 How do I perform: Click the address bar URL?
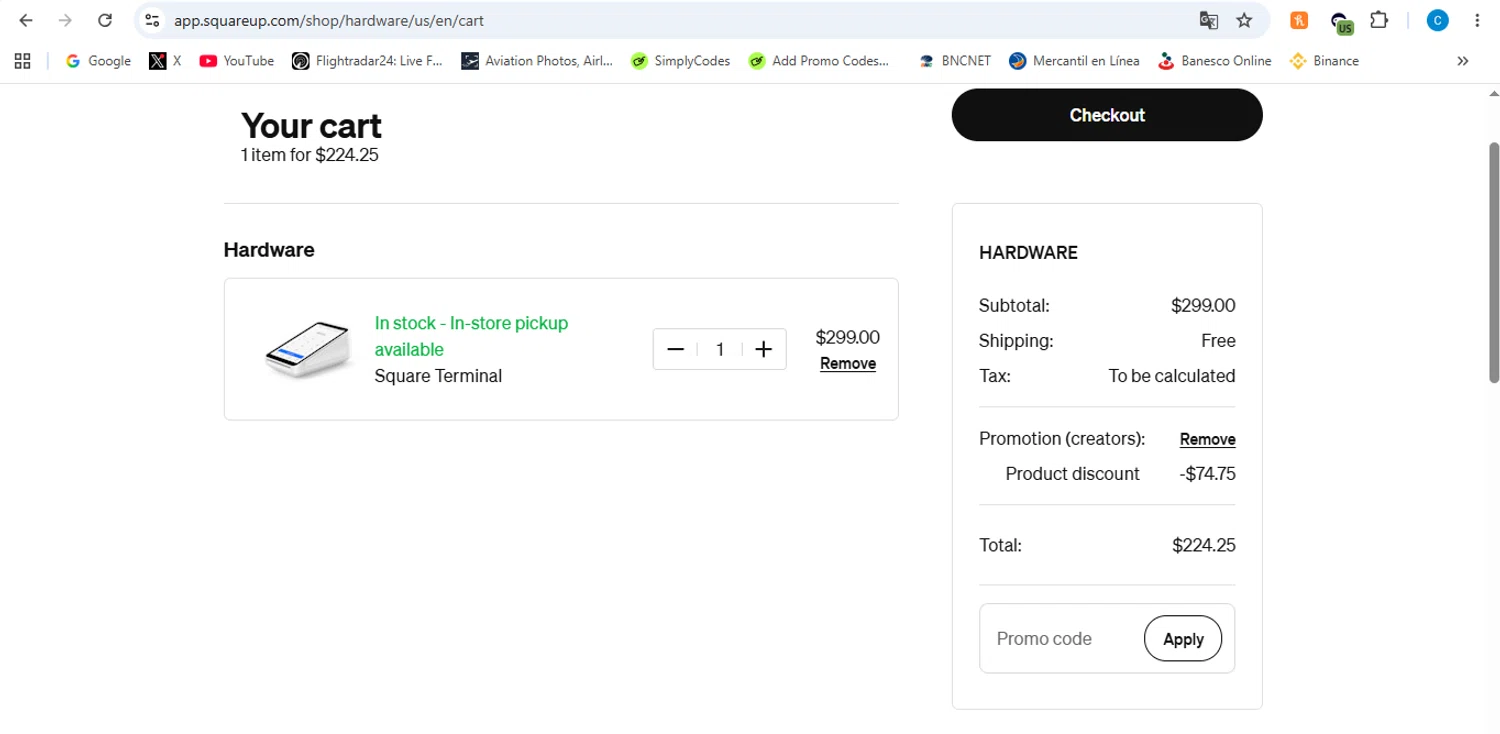(x=329, y=20)
